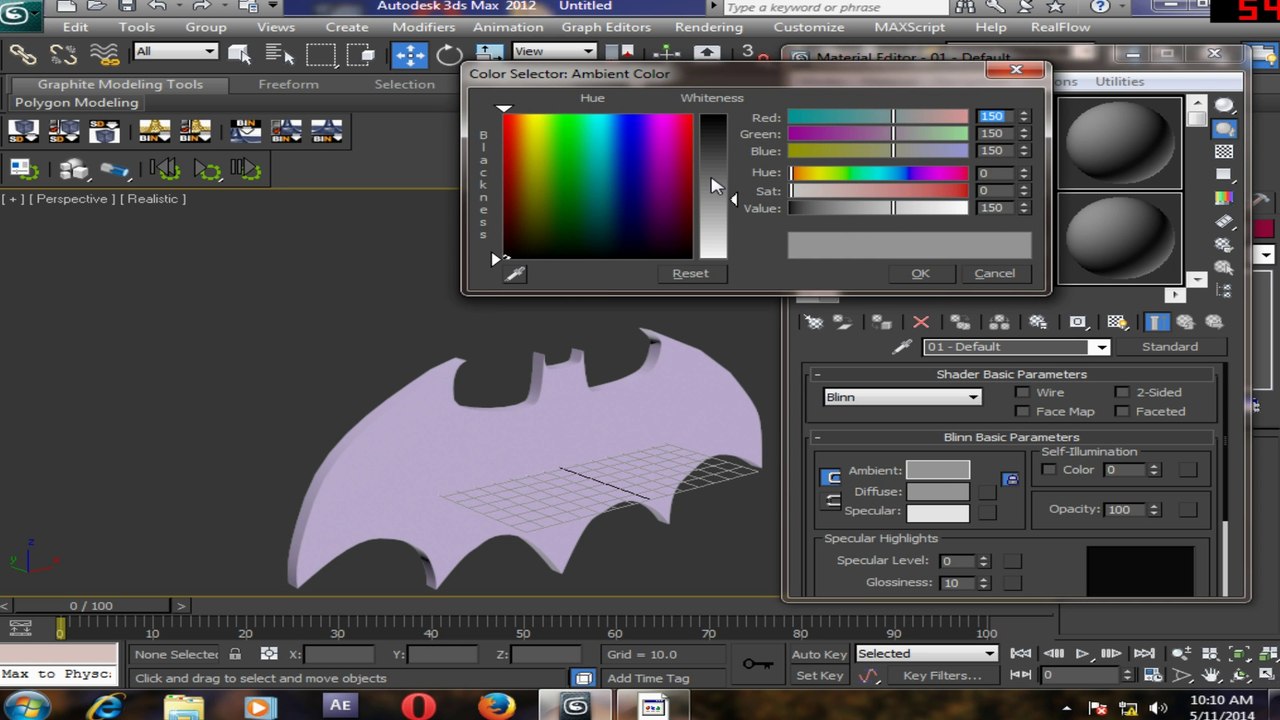Activate the Select and Rotate tool
1280x720 pixels.
click(x=449, y=54)
